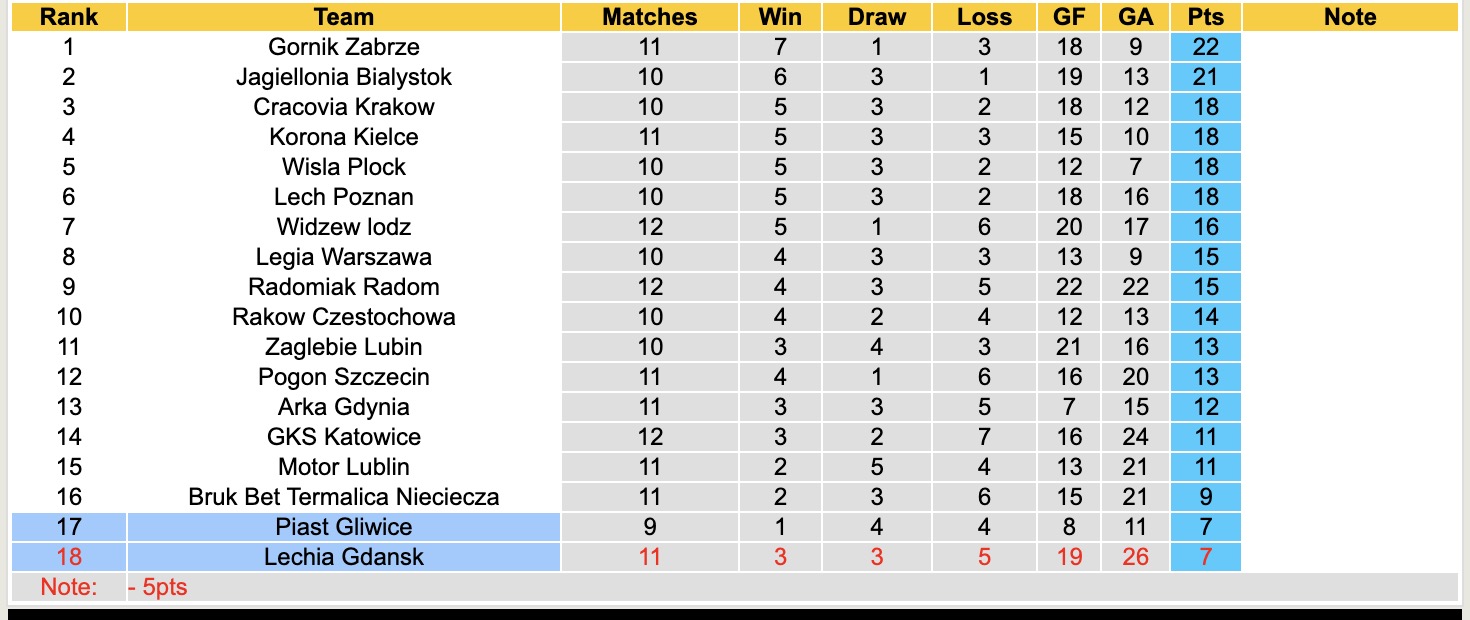
Task: Select the Lech Poznan team name
Action: click(343, 197)
